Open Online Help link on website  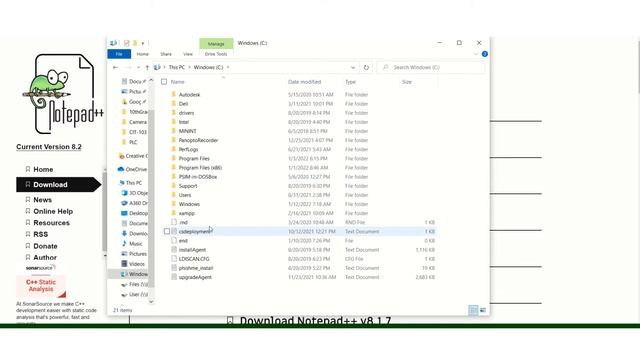pos(53,211)
